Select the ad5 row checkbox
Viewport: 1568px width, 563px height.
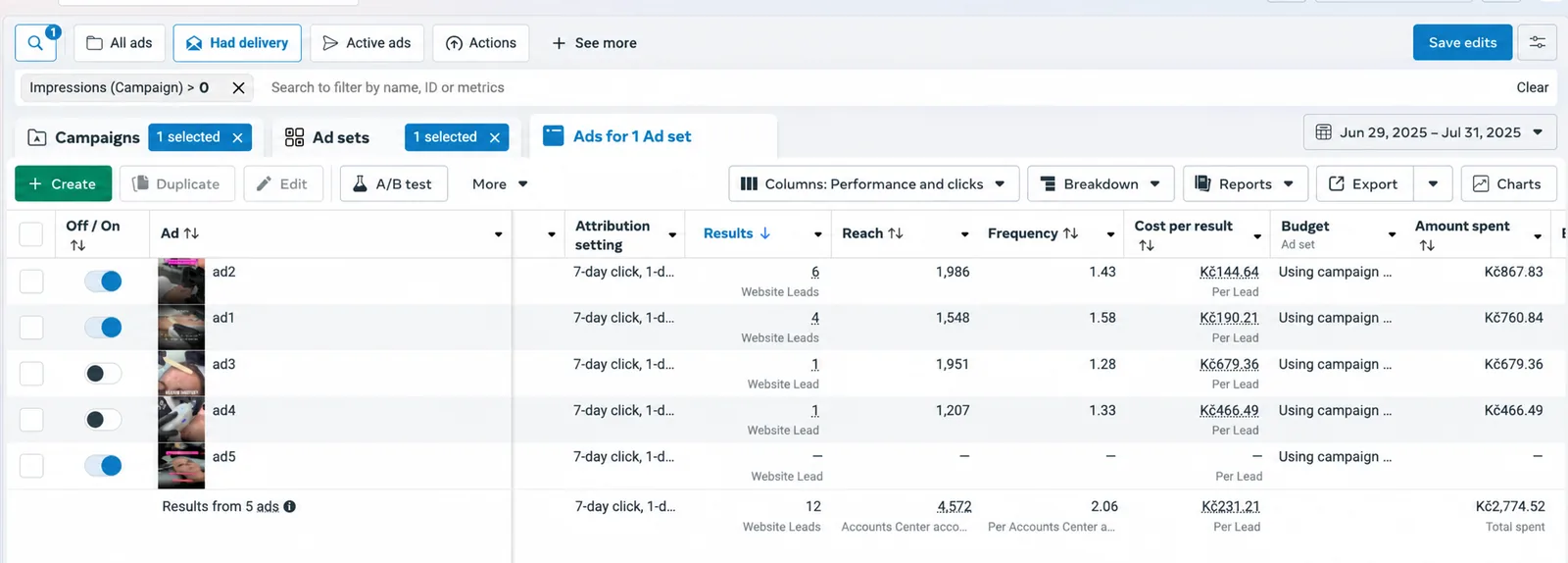click(x=31, y=466)
